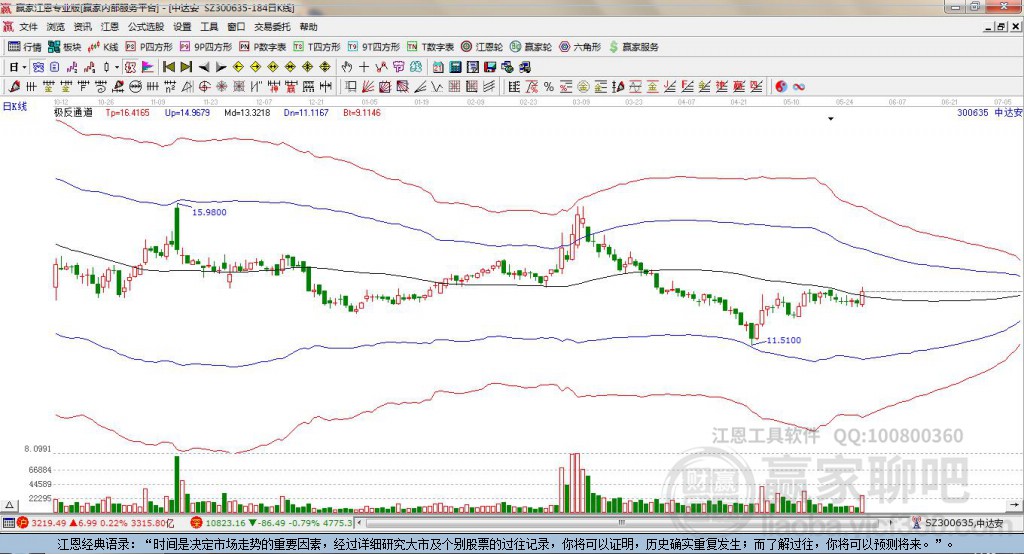Image resolution: width=1024 pixels, height=554 pixels.
Task: Click the grid icon in the status bar
Action: pyautogui.click(x=8, y=523)
